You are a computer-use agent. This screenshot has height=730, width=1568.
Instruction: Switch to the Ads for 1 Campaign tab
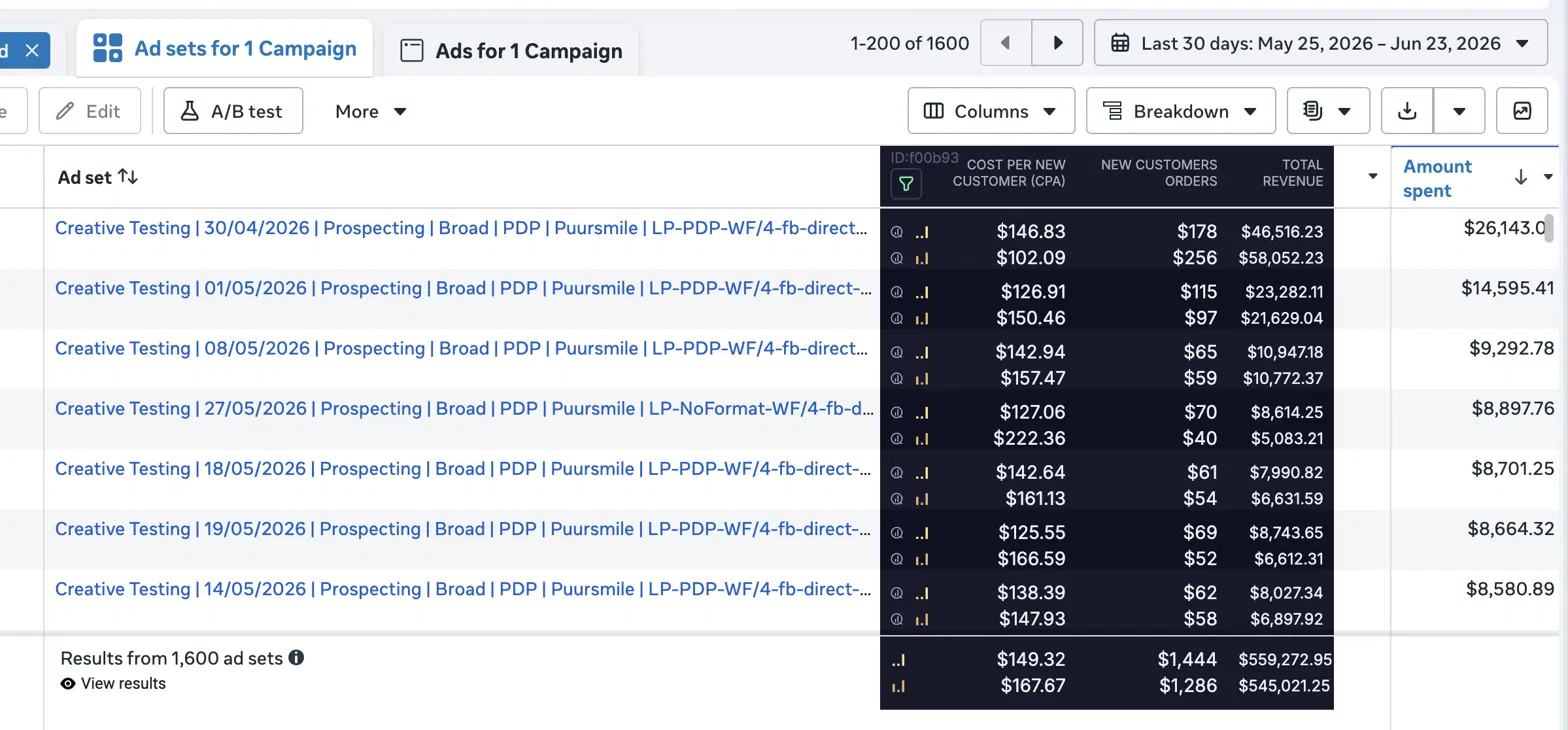tap(511, 51)
